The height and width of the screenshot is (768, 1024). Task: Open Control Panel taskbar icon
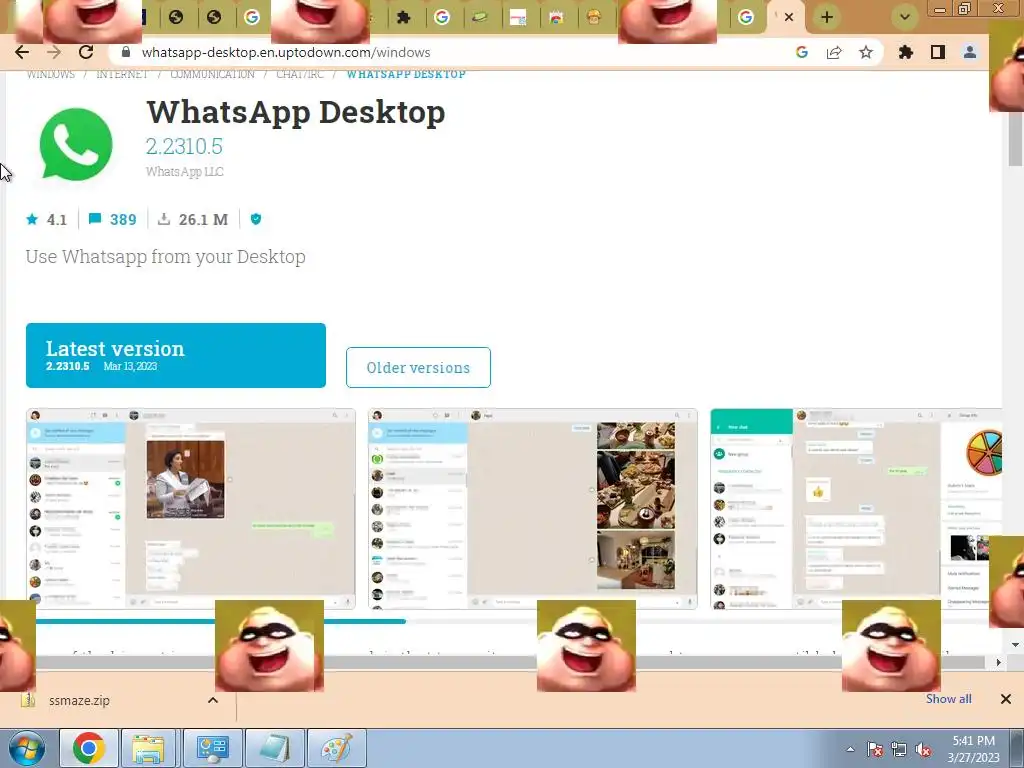tap(212, 748)
